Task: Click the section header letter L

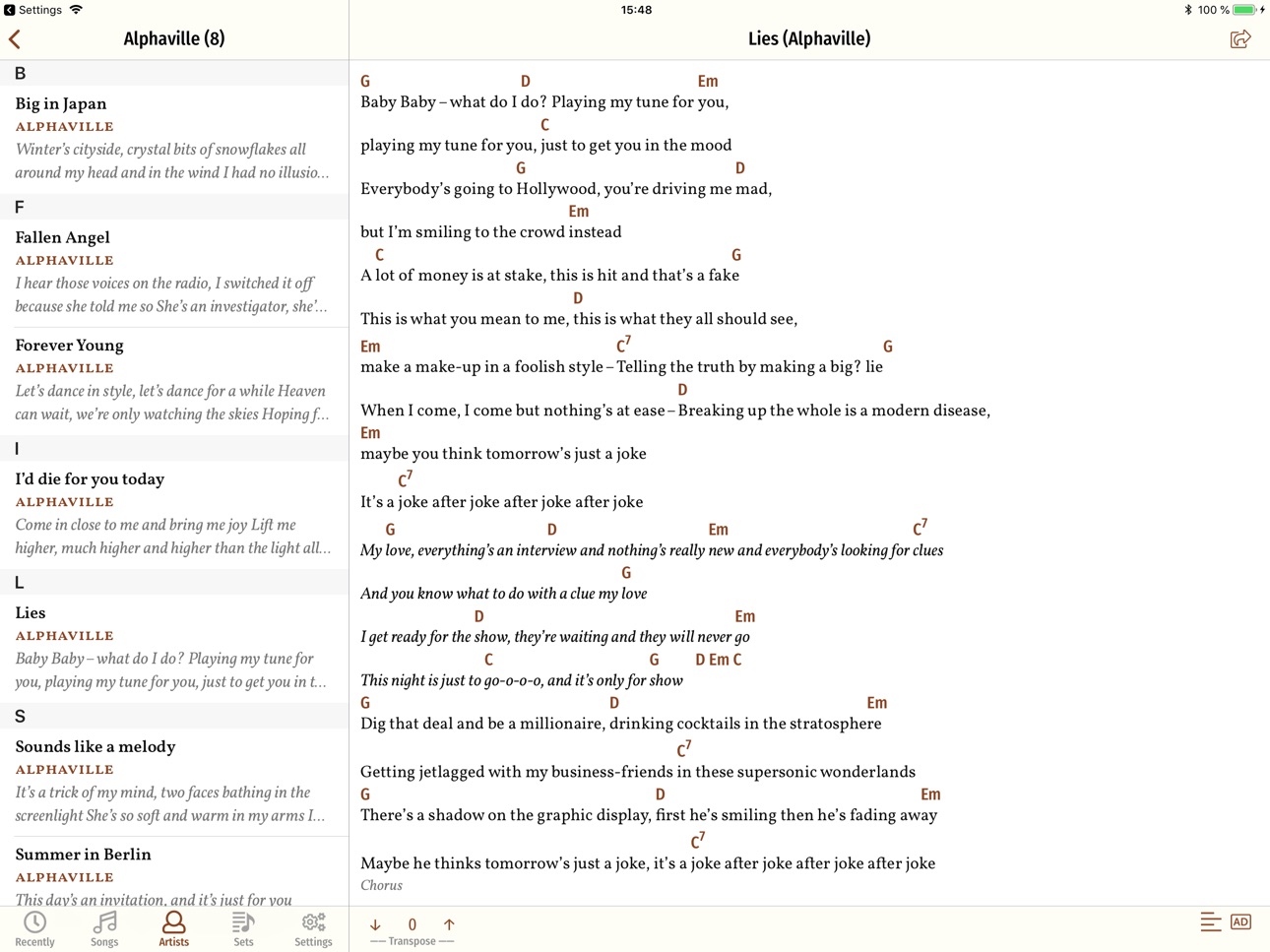Action: pyautogui.click(x=19, y=583)
